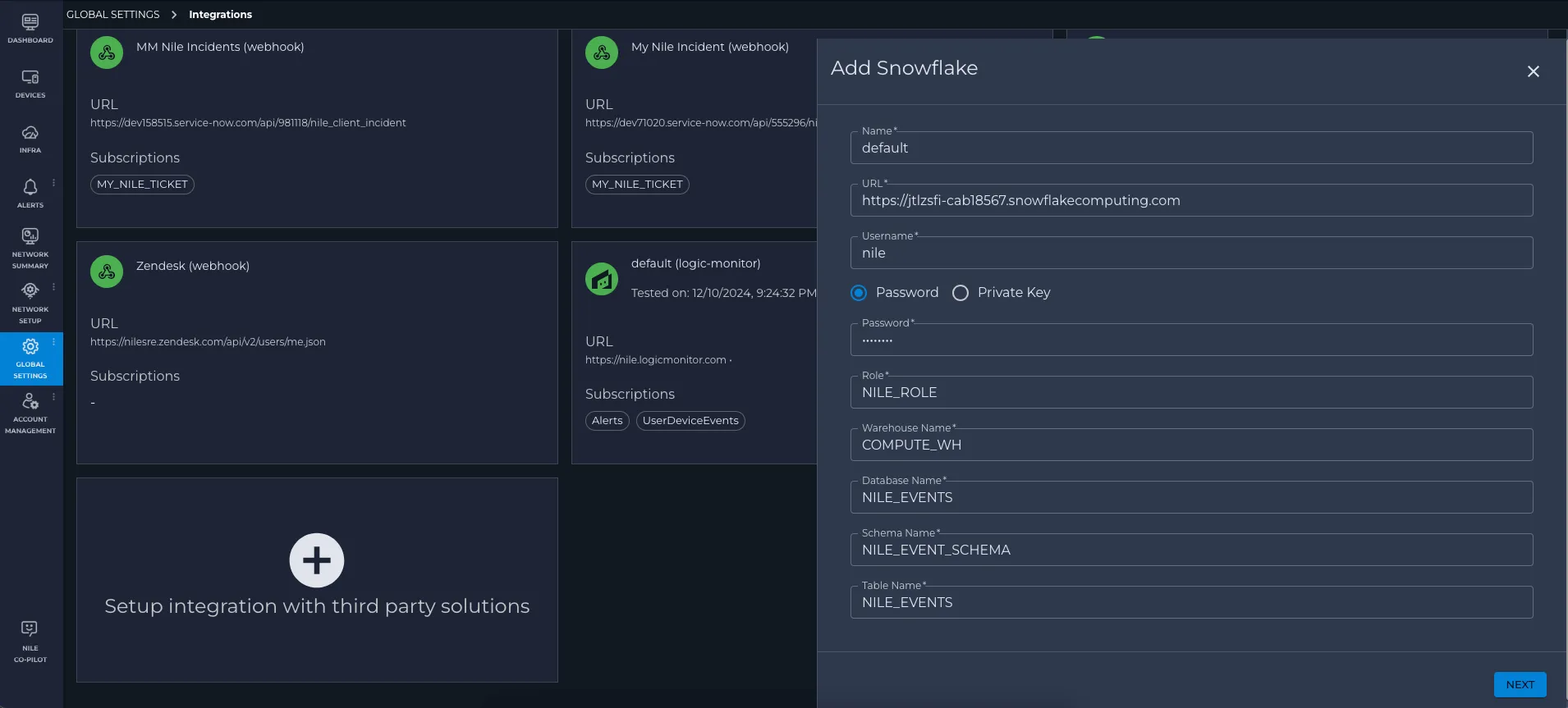Open the Devices sidebar icon
Viewport: 1568px width, 708px height.
tap(30, 77)
